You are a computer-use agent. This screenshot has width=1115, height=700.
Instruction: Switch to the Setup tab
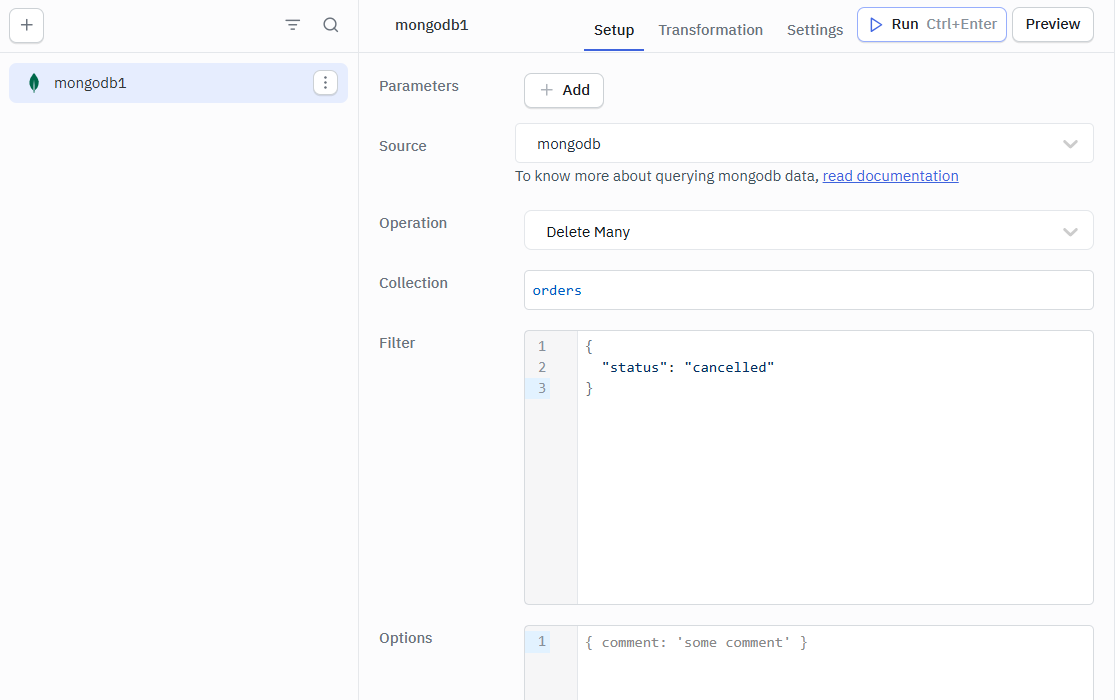pos(613,30)
